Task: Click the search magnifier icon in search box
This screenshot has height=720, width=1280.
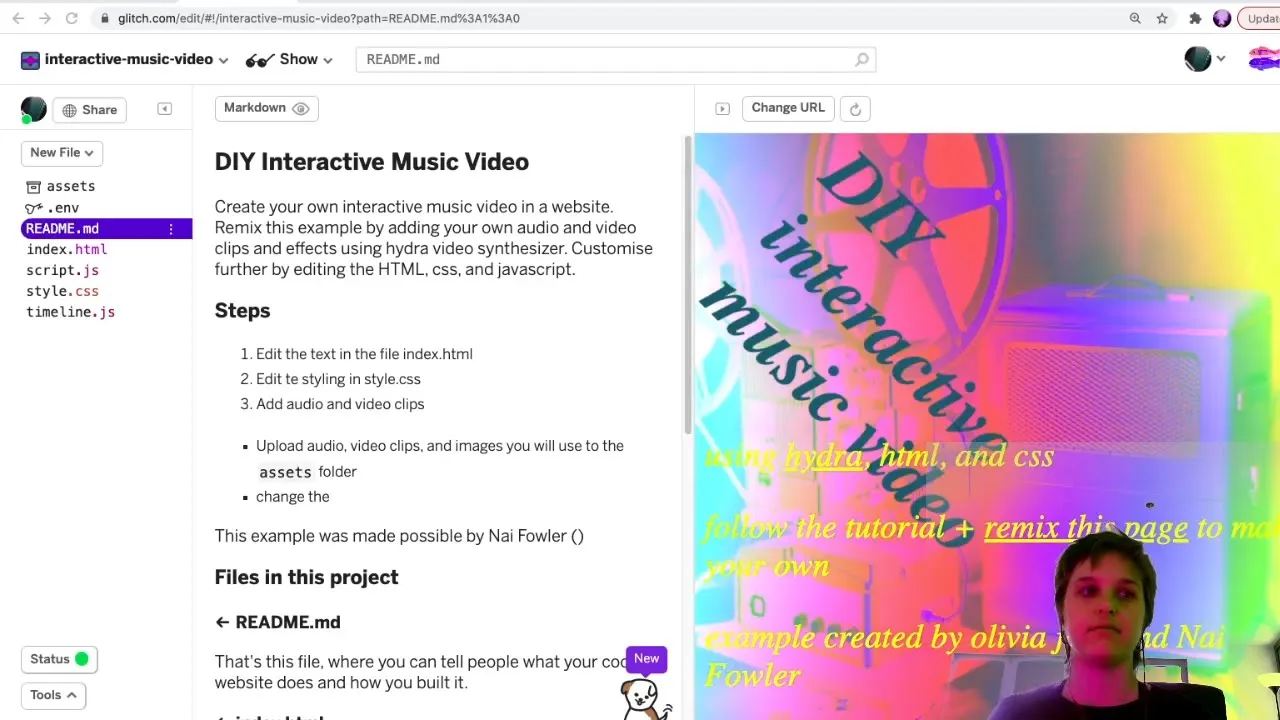Action: click(x=862, y=60)
